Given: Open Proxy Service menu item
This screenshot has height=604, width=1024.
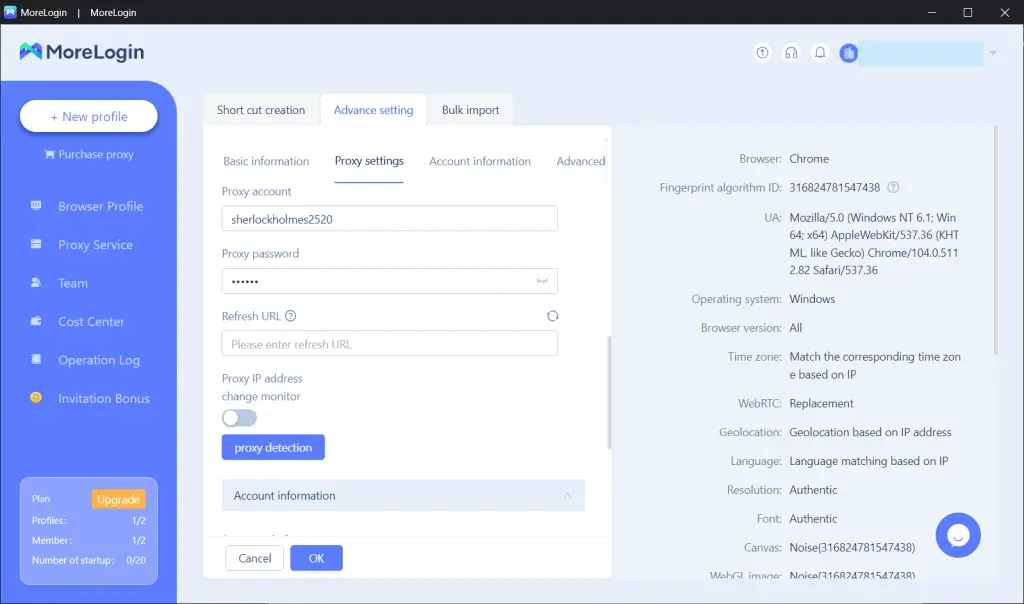Looking at the screenshot, I should click(95, 244).
